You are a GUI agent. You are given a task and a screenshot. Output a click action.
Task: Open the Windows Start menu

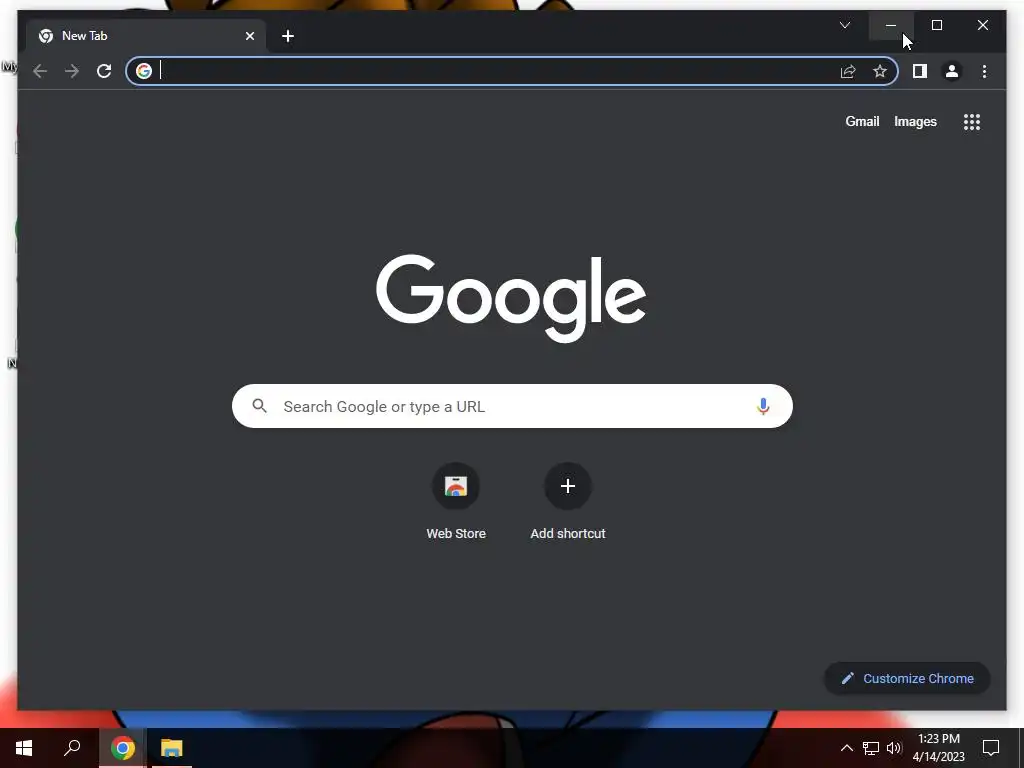24,748
